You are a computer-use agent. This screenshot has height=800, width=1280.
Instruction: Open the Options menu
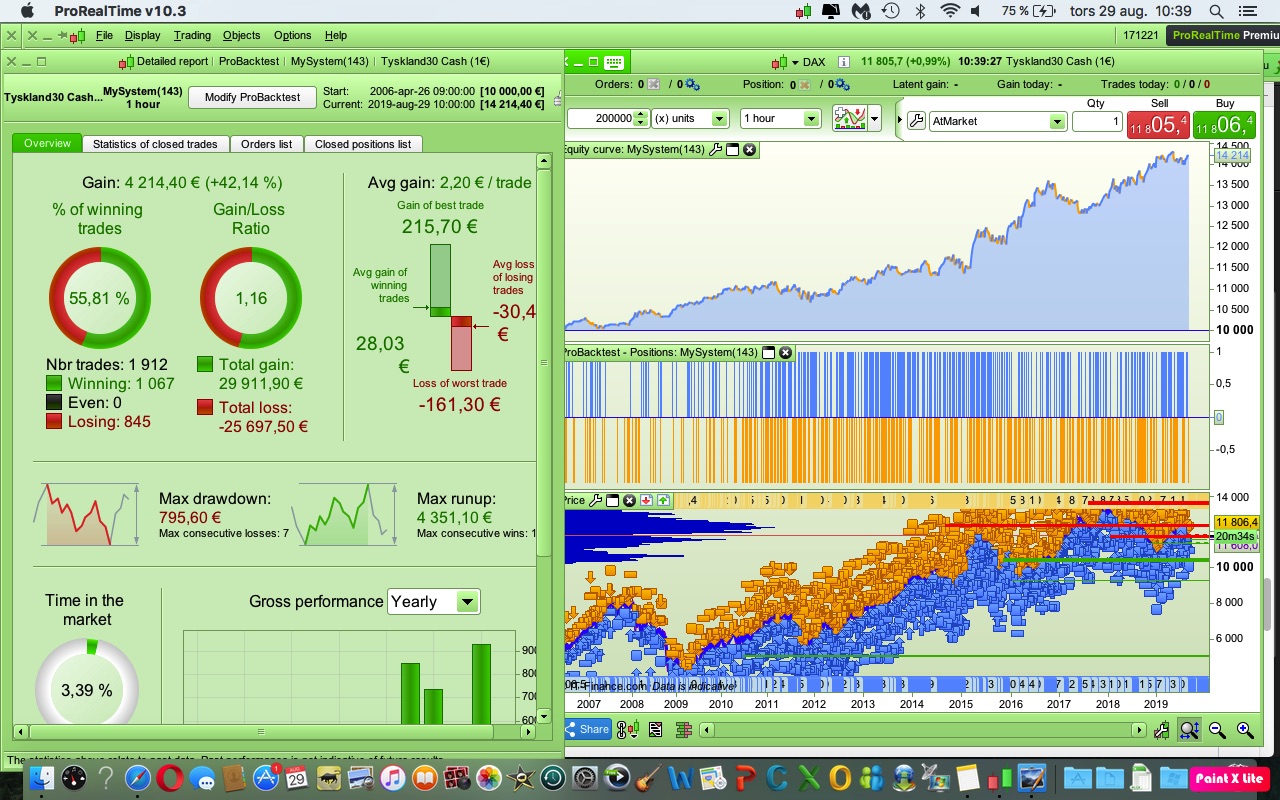tap(293, 35)
